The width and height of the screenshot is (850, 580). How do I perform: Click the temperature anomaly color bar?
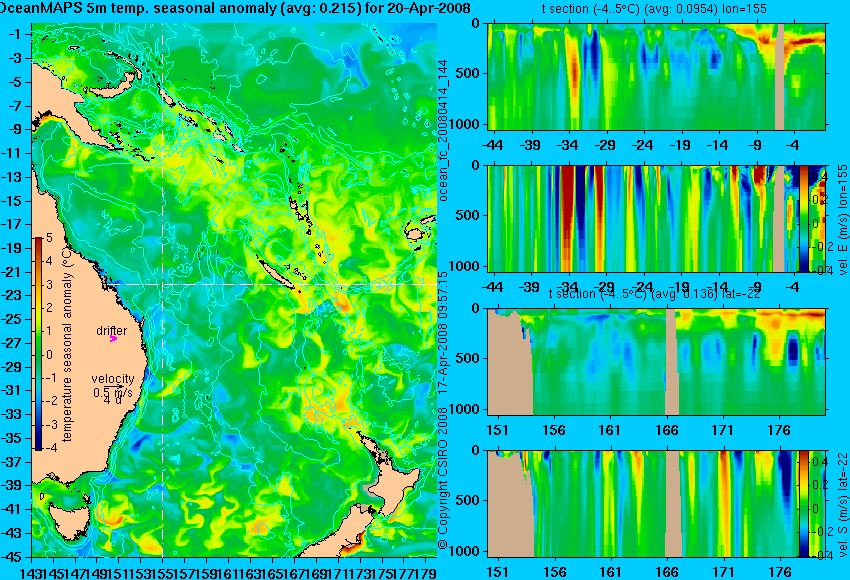point(38,344)
